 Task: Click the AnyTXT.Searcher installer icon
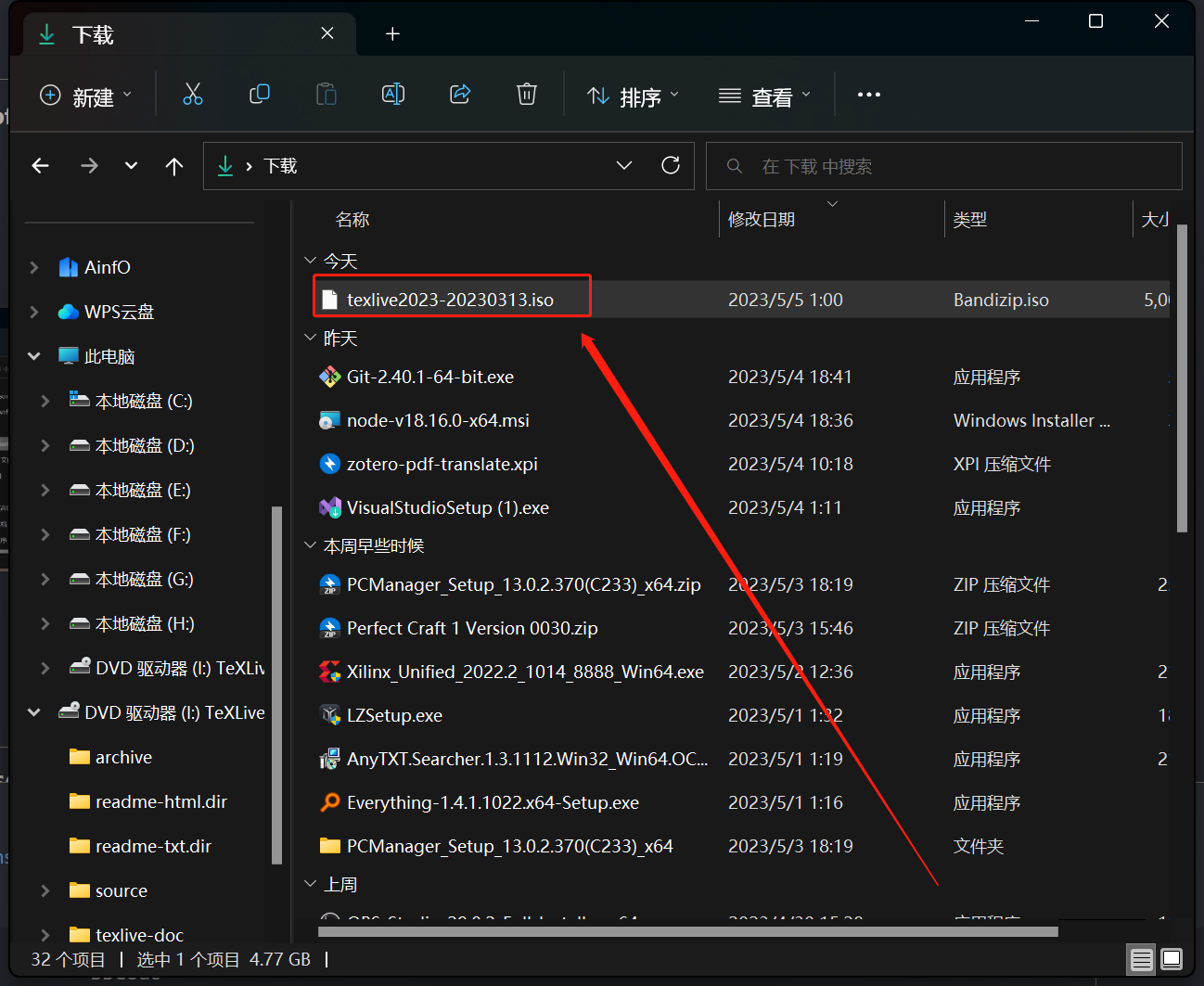pyautogui.click(x=329, y=759)
